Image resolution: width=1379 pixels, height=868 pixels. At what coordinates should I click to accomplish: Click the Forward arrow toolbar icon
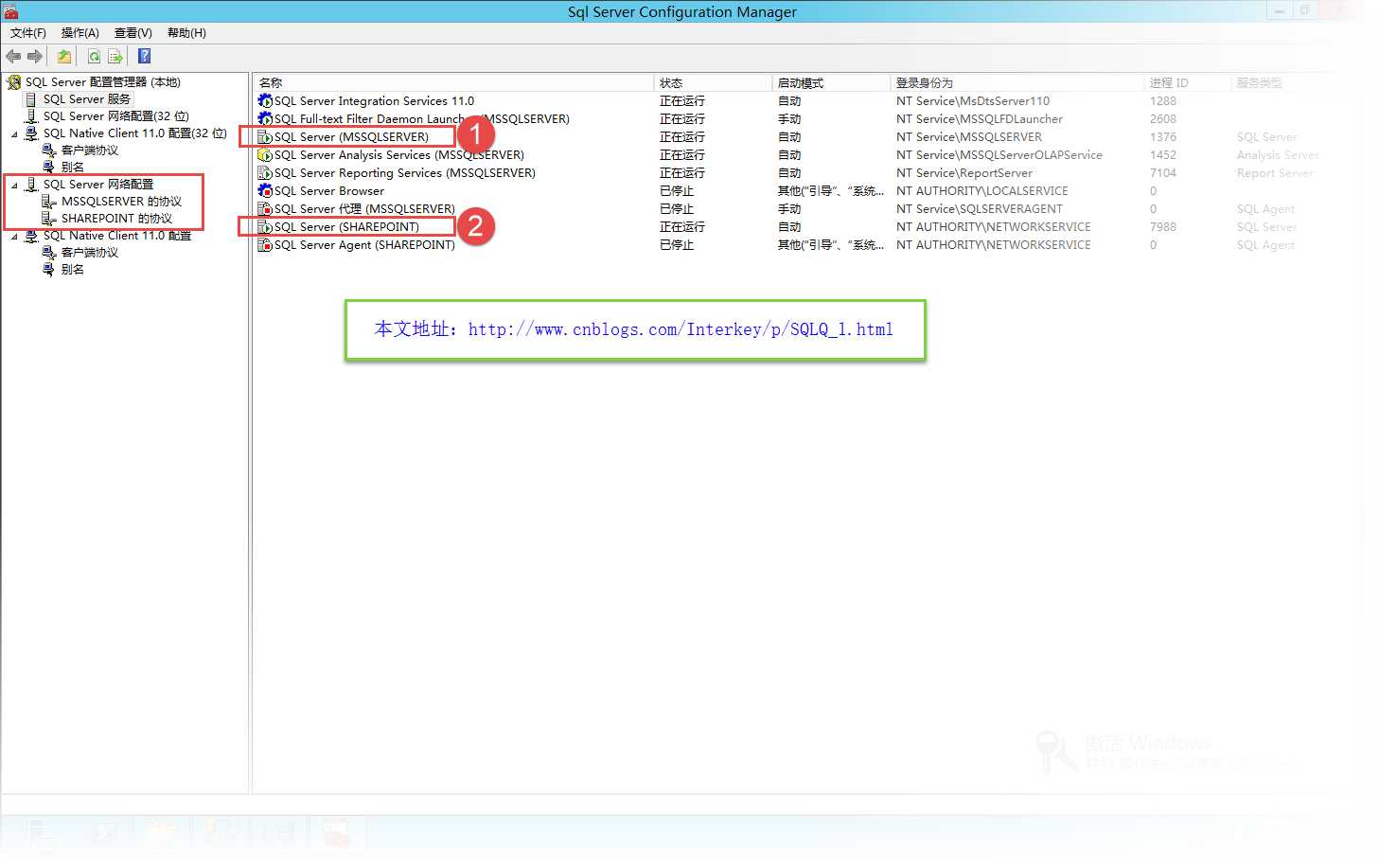tap(35, 56)
